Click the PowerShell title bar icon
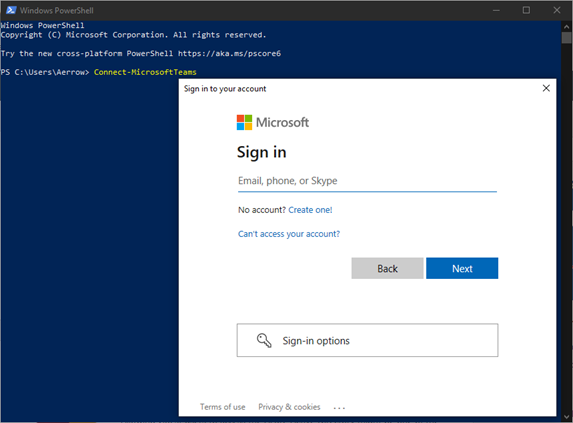Screen dimensions: 573x423 11,10
